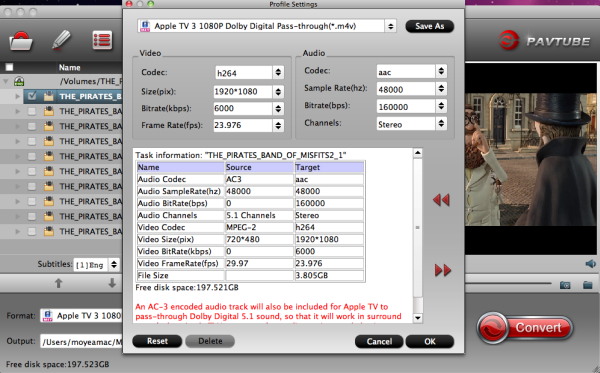The height and width of the screenshot is (373, 600).
Task: Click the Format field showing Apple TV 3
Action: [81, 316]
